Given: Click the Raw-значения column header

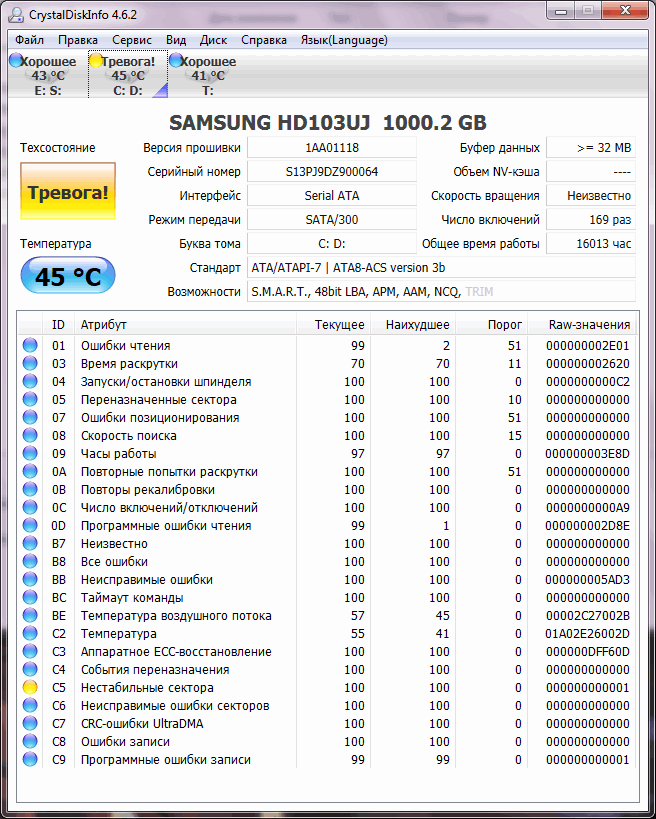Looking at the screenshot, I should 582,325.
